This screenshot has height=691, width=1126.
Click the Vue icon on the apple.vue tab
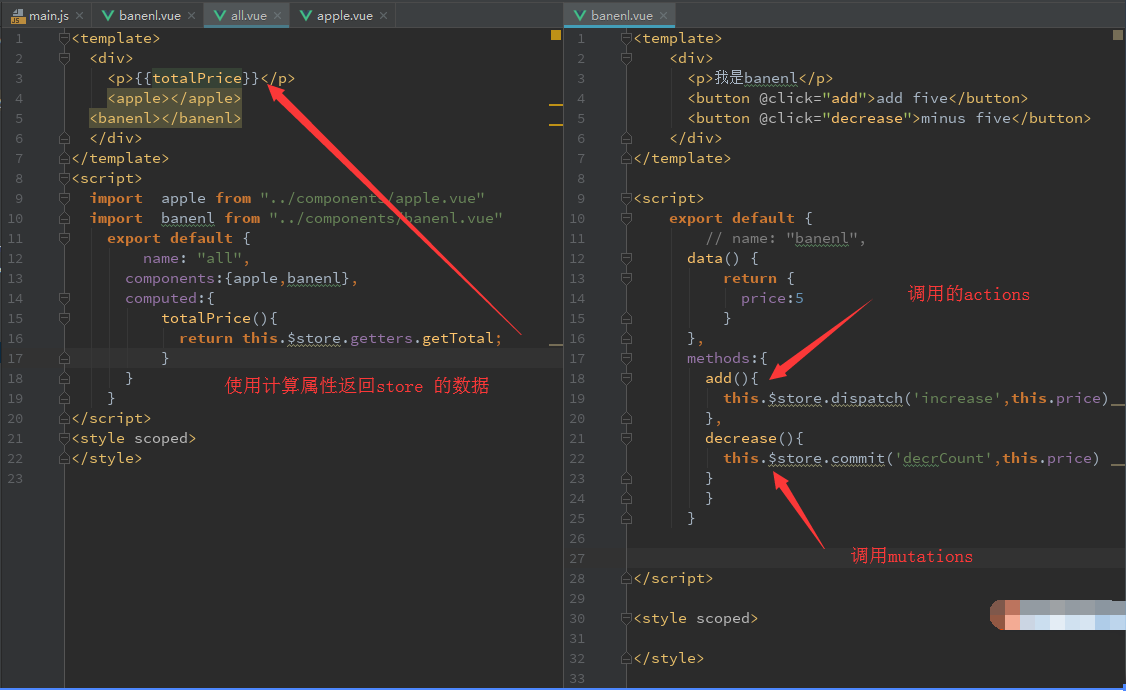click(x=305, y=16)
